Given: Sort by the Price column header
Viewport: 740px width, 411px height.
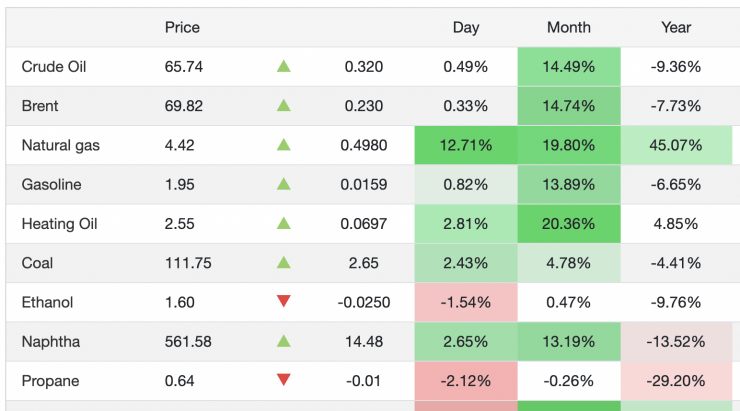Looking at the screenshot, I should (182, 27).
